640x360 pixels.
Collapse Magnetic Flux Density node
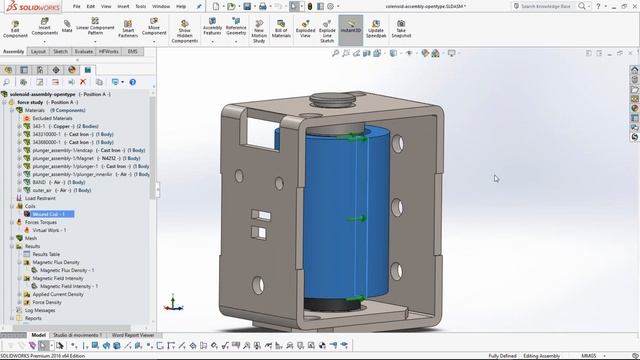pyautogui.click(x=19, y=262)
